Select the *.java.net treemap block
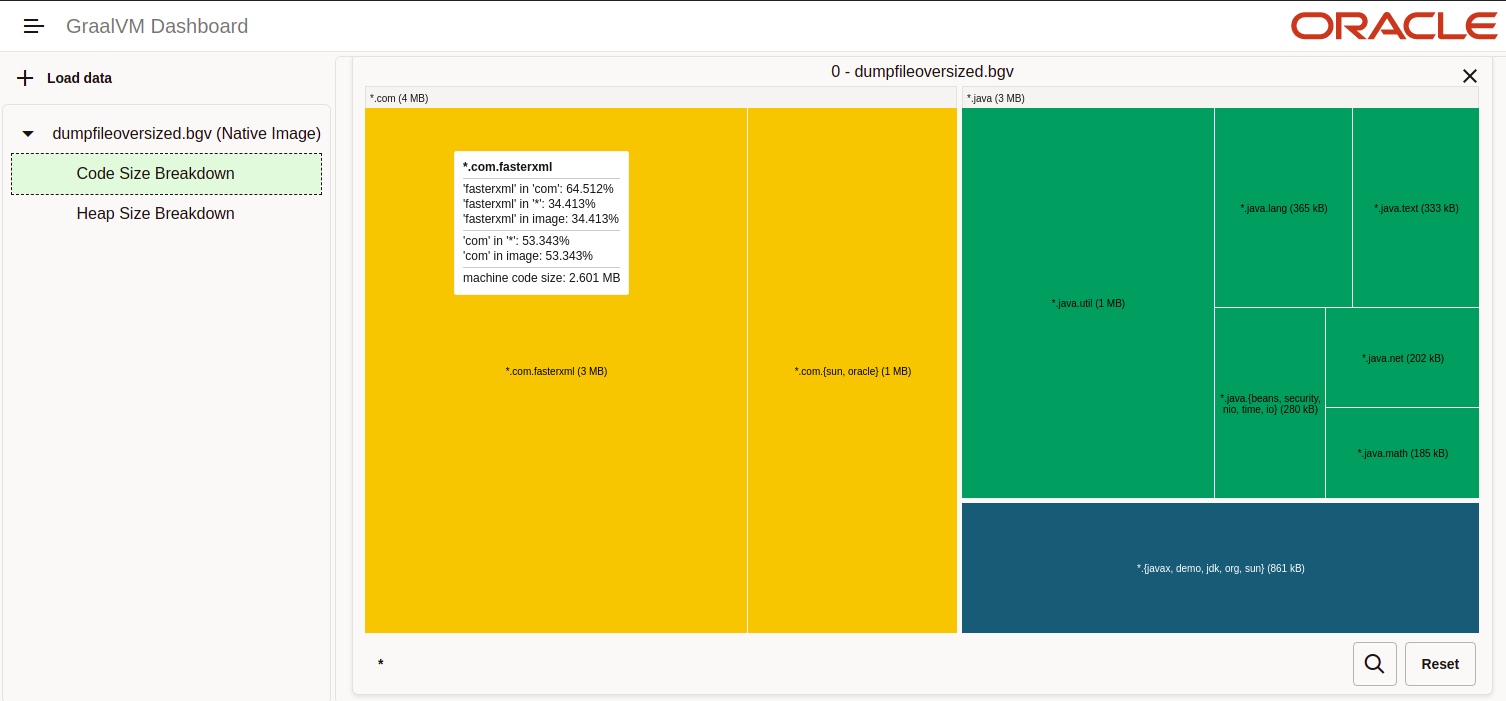This screenshot has width=1506, height=701. click(1402, 358)
